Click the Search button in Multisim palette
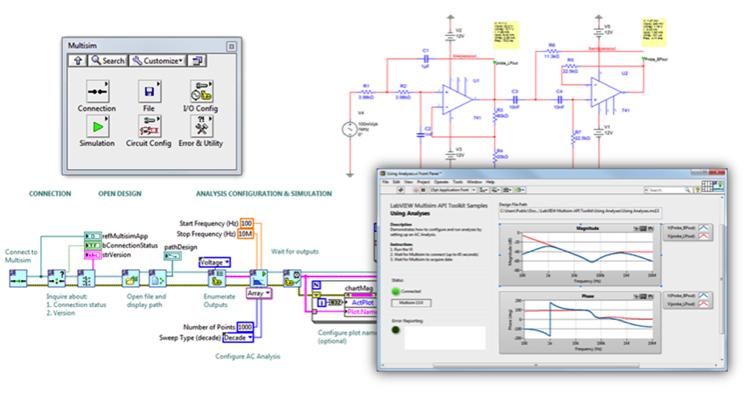The image size is (750, 394). tap(108, 61)
